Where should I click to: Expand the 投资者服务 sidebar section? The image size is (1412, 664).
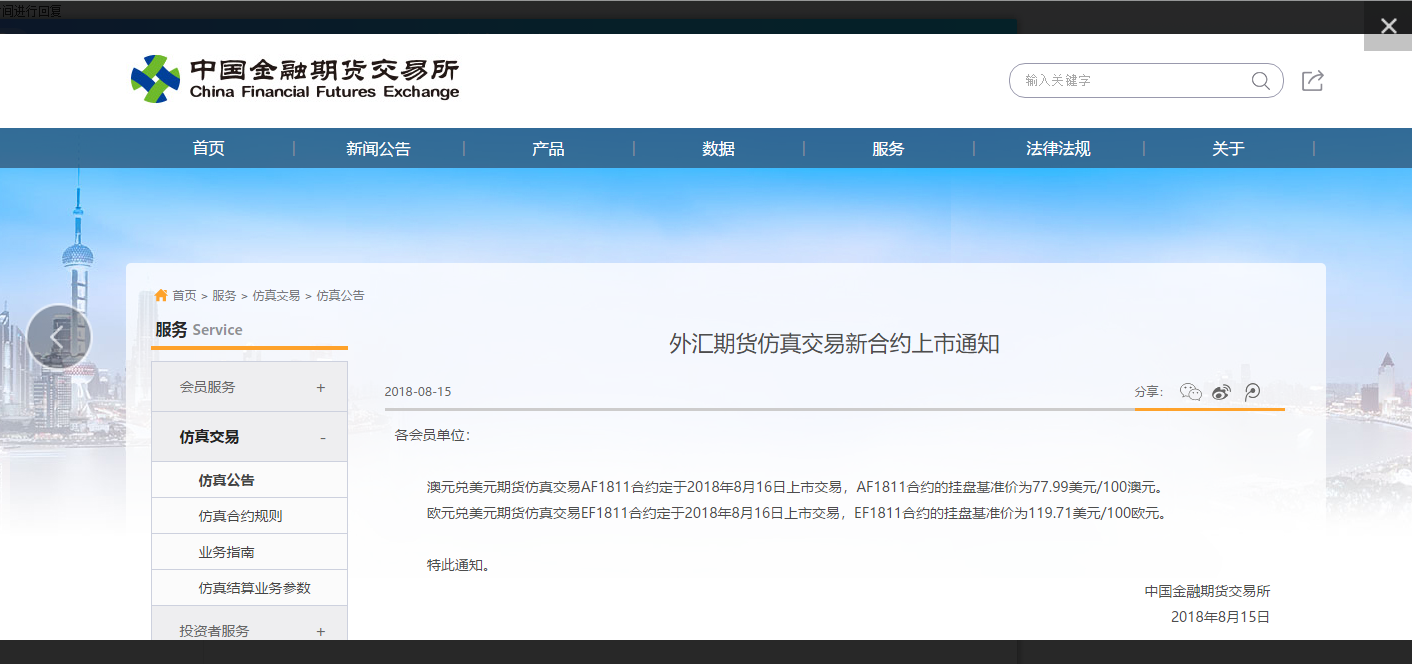pyautogui.click(x=320, y=631)
